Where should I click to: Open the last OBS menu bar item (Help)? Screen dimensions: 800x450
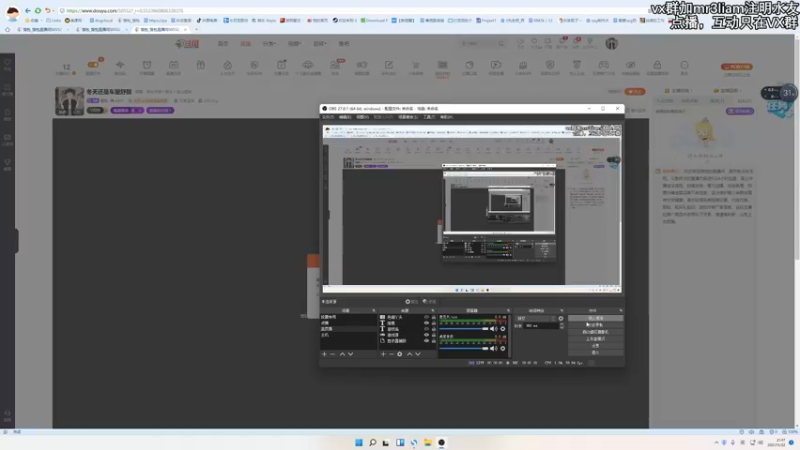[x=446, y=117]
